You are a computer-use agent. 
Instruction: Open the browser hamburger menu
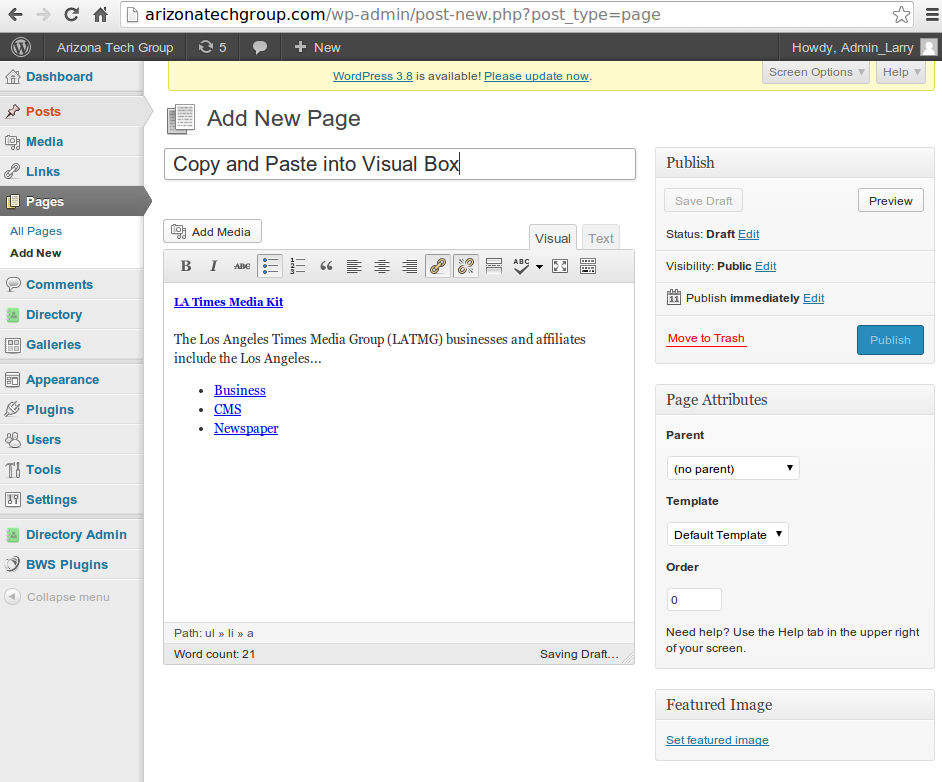[931, 14]
